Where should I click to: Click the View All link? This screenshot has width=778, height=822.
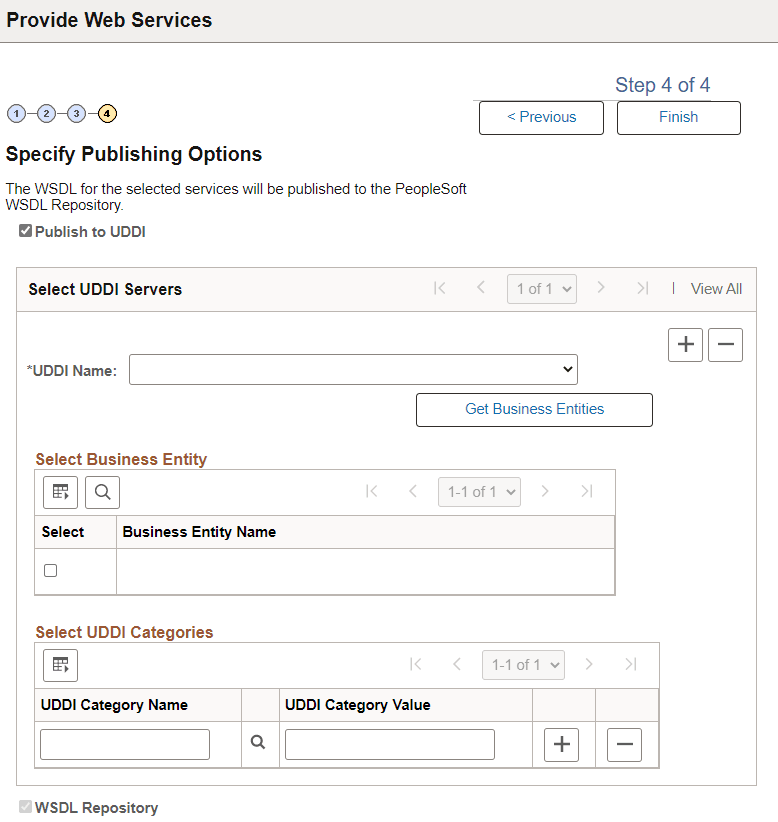[716, 288]
